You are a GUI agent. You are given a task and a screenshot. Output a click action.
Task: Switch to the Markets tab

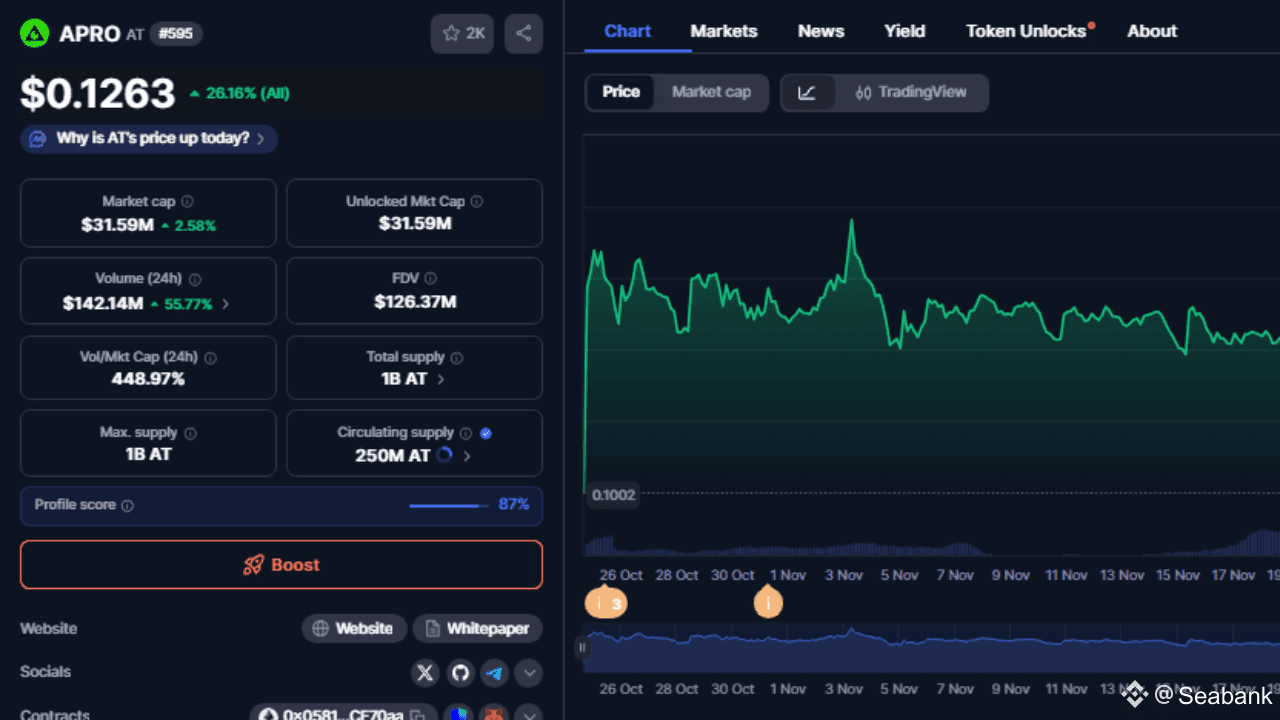[724, 31]
